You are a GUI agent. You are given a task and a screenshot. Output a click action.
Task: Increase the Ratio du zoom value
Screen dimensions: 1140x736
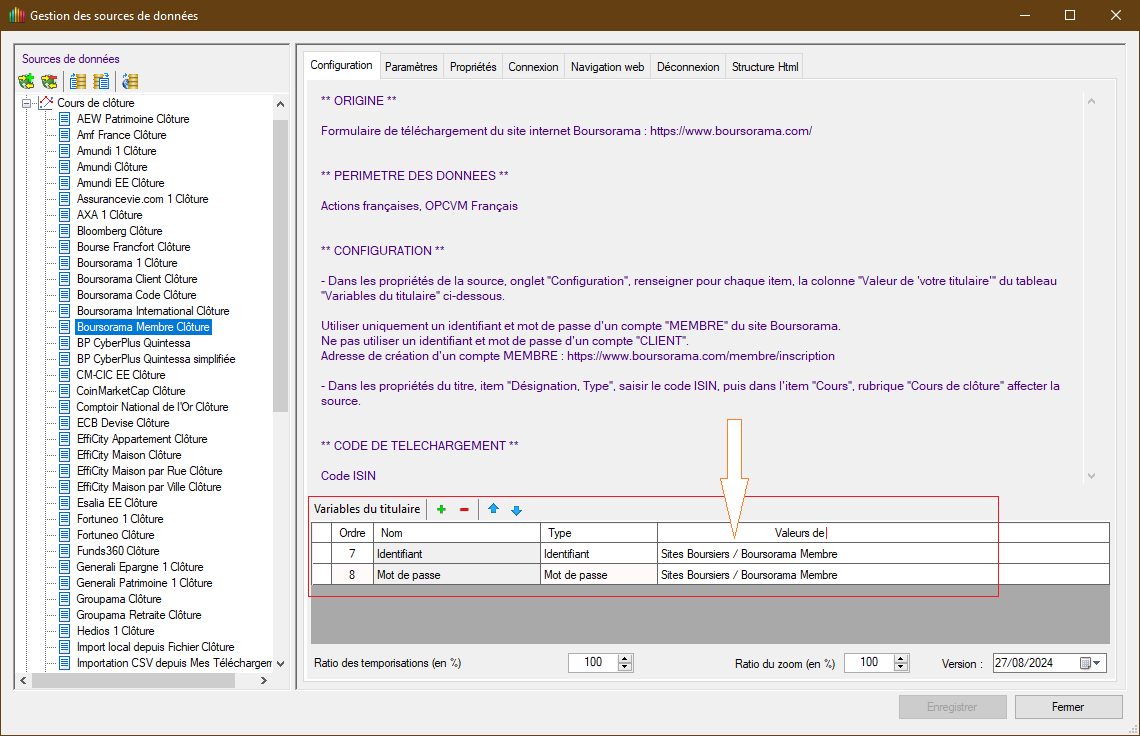(901, 658)
